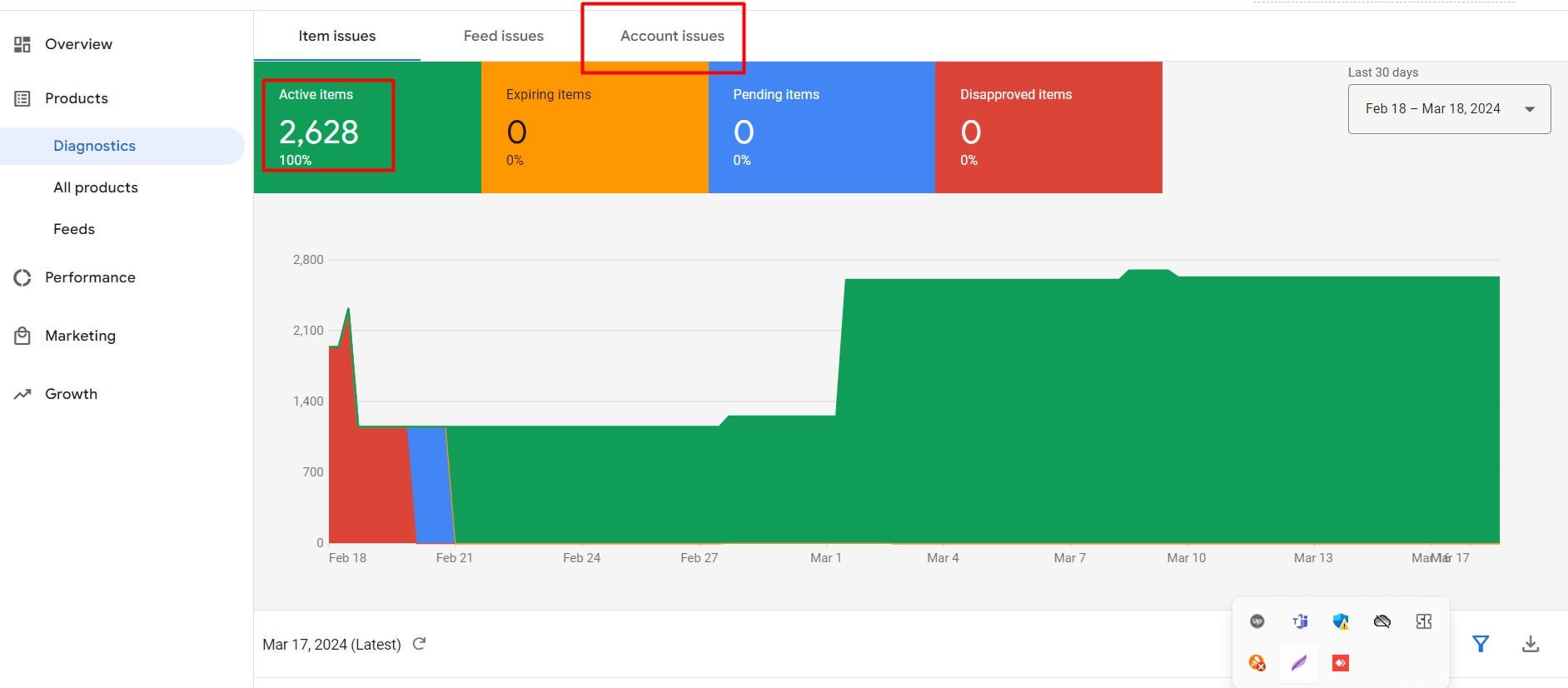
Task: Open the red AnyDesk tray icon
Action: pyautogui.click(x=1341, y=663)
